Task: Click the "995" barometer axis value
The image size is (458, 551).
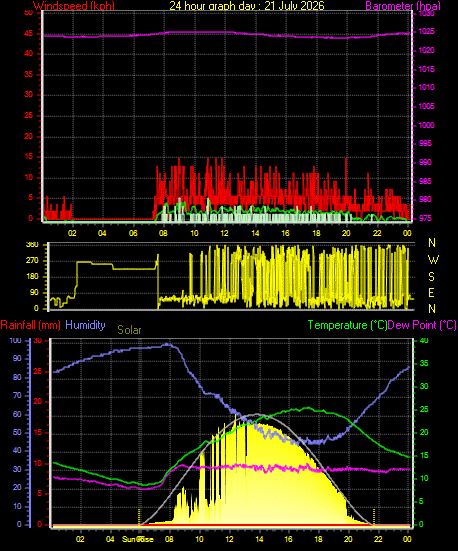Action: click(x=425, y=143)
